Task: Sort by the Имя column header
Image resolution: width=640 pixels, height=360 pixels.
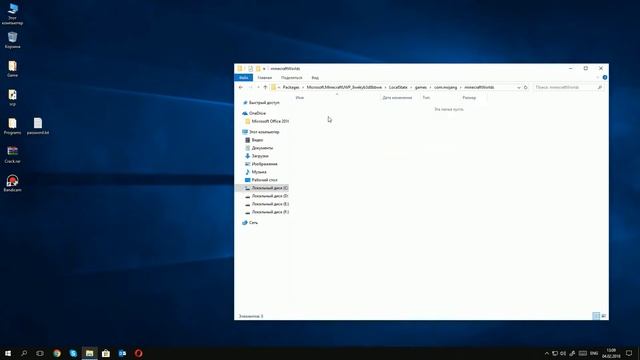Action: click(x=300, y=98)
